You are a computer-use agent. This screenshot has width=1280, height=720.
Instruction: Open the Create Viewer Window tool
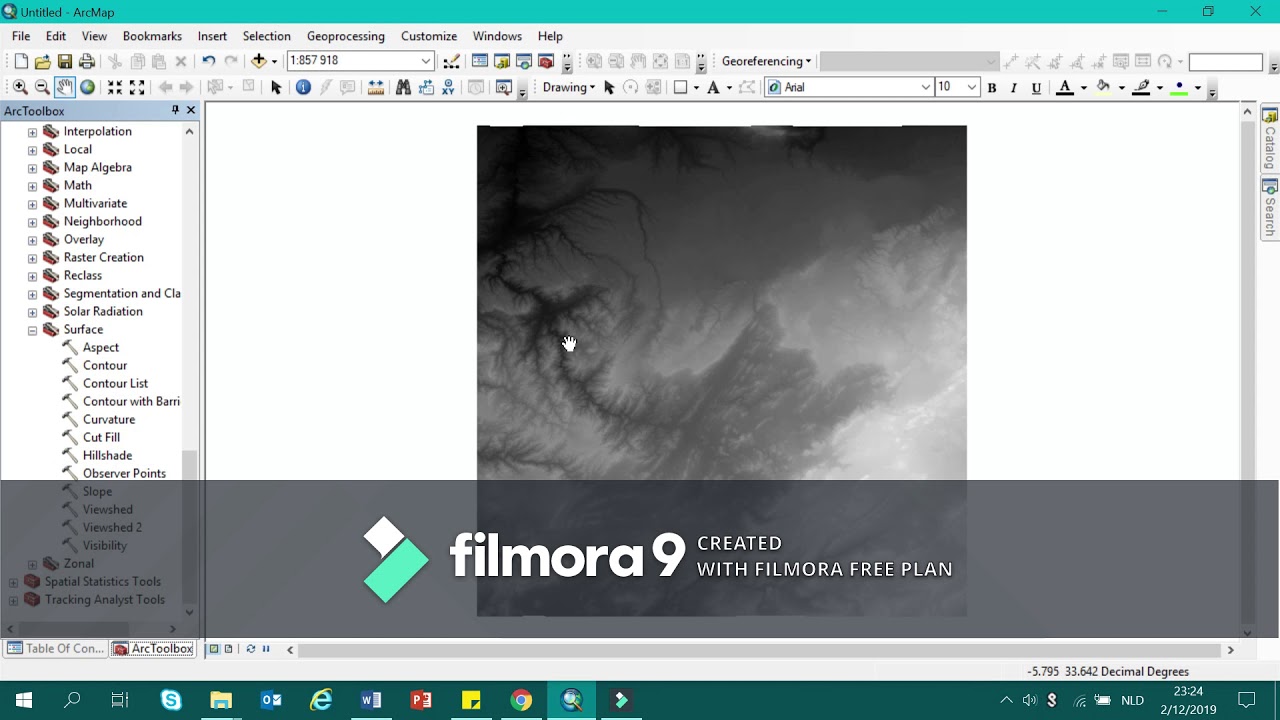[x=504, y=87]
